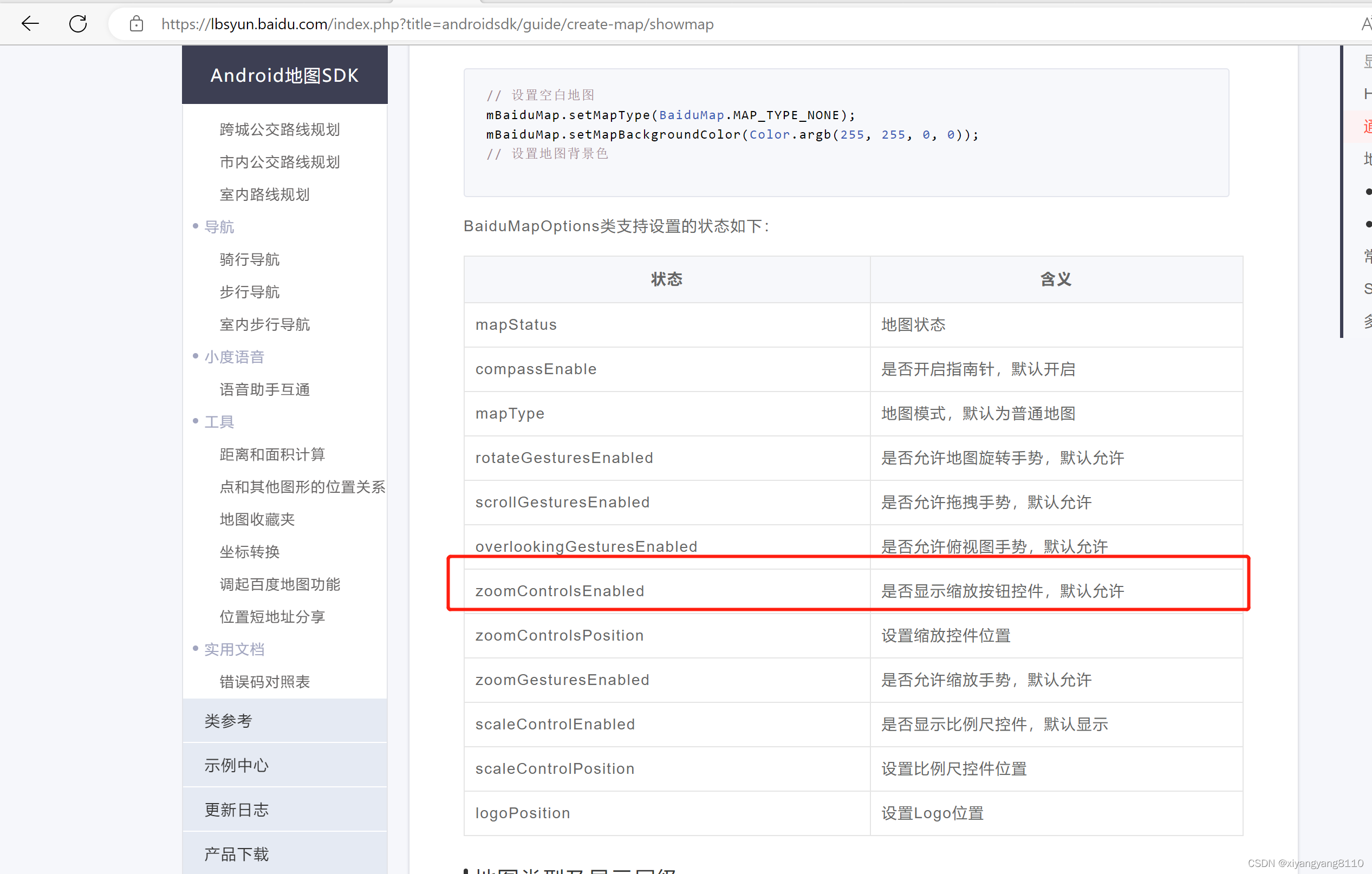This screenshot has width=1372, height=874.
Task: Click 是否开启指南针，默认开启 description cell
Action: (1056, 369)
